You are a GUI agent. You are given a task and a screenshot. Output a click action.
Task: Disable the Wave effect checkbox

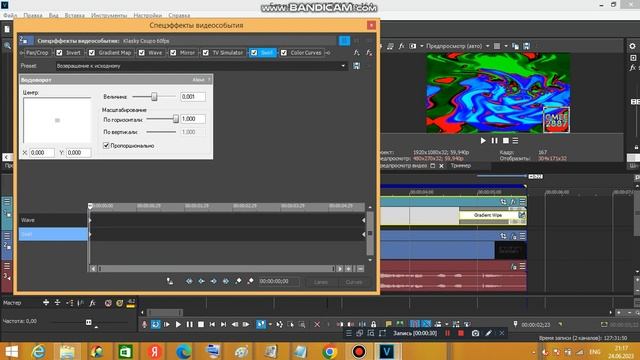[142, 53]
